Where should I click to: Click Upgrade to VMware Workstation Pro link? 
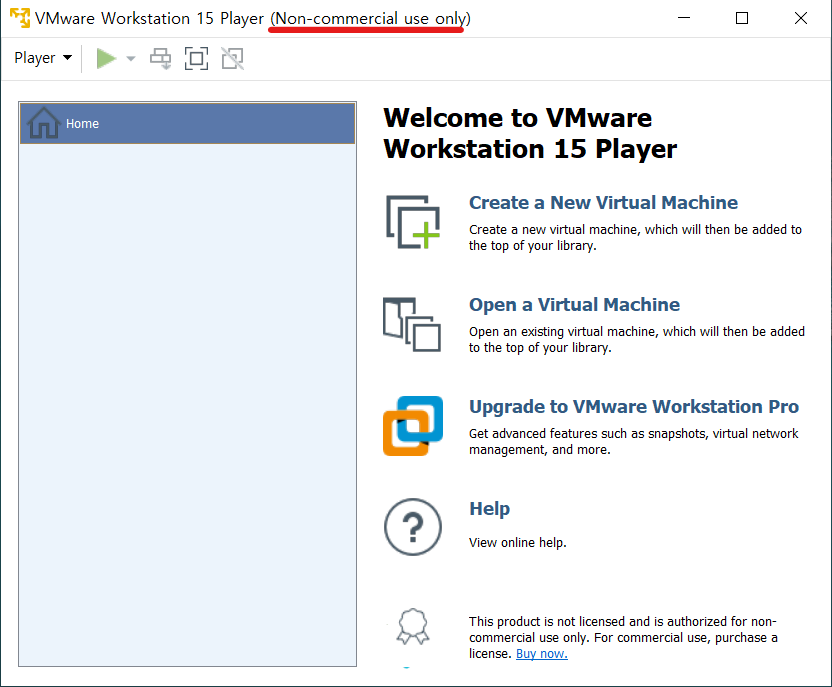[634, 406]
